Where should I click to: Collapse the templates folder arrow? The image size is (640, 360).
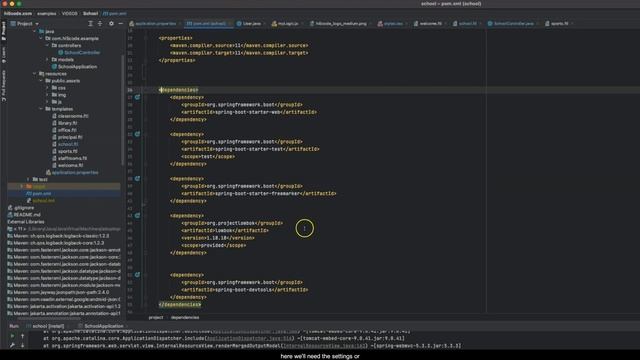click(41, 109)
